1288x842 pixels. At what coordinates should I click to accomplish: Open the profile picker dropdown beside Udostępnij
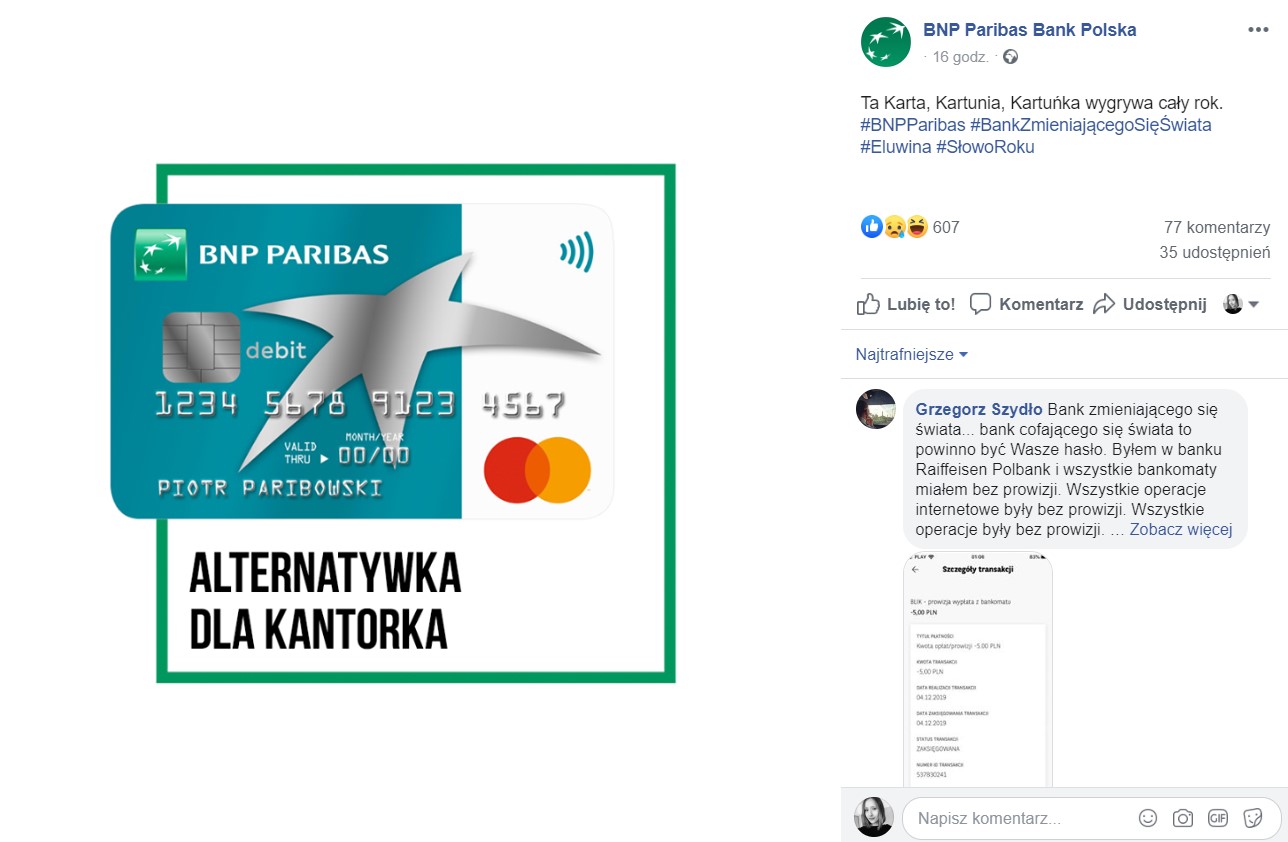click(1241, 304)
